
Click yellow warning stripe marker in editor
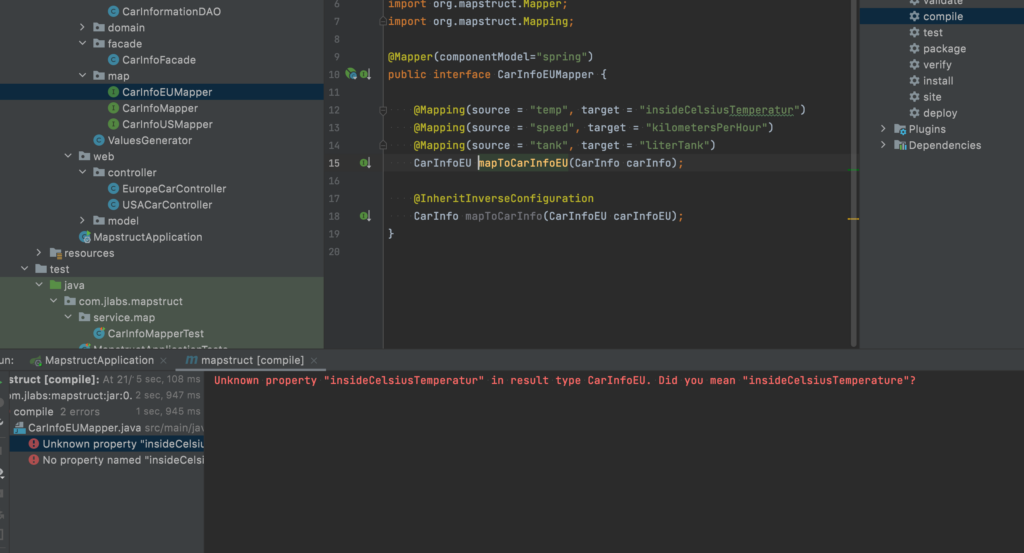(x=853, y=219)
